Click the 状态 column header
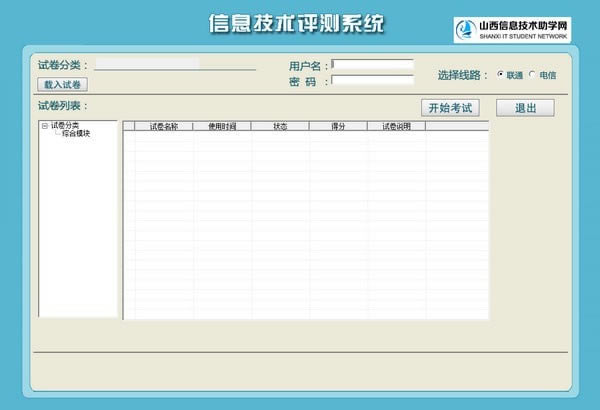The width and height of the screenshot is (600, 410). (x=280, y=127)
